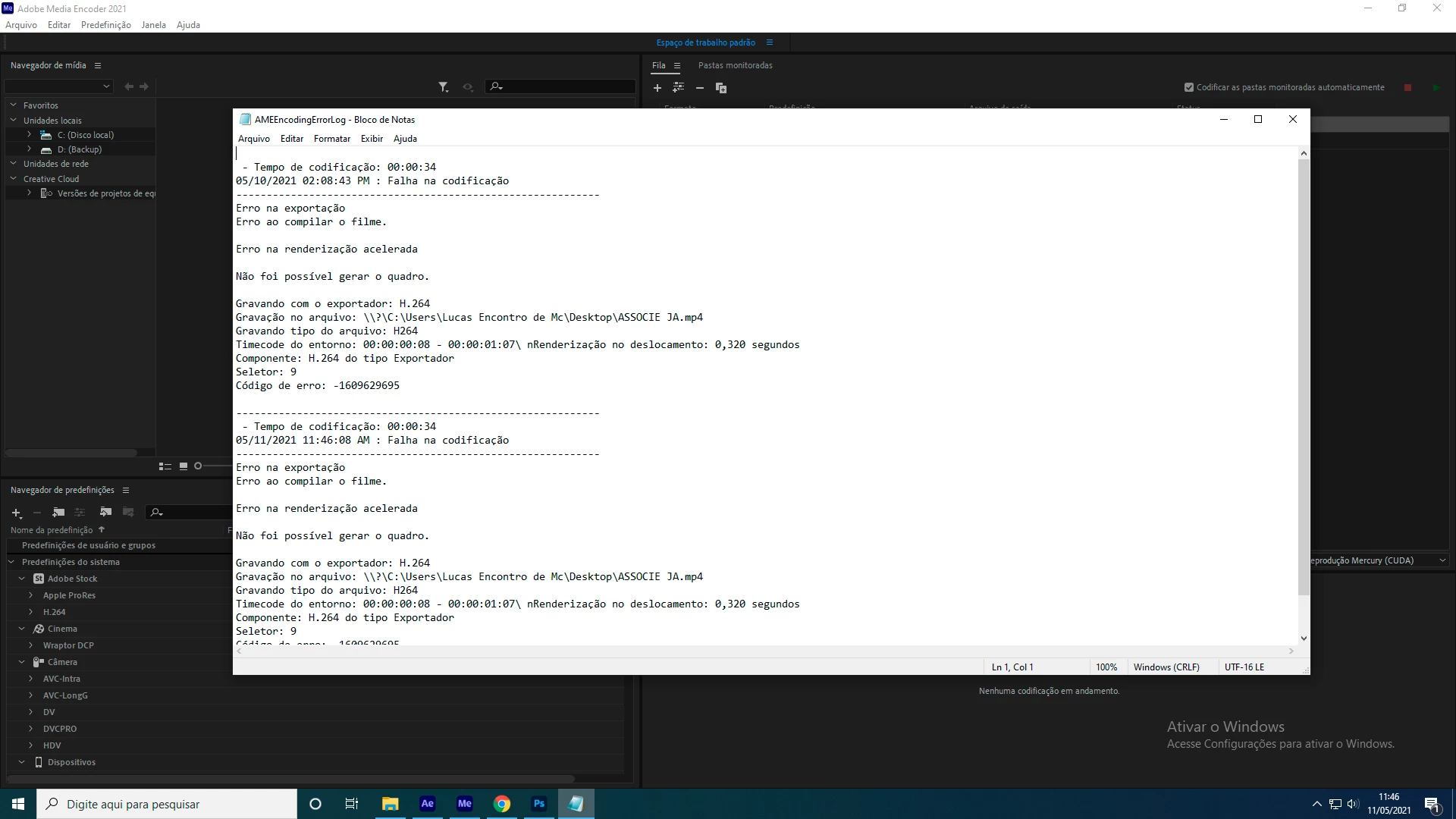
Task: Expand the C: (Disco local) drive
Action: [x=29, y=135]
